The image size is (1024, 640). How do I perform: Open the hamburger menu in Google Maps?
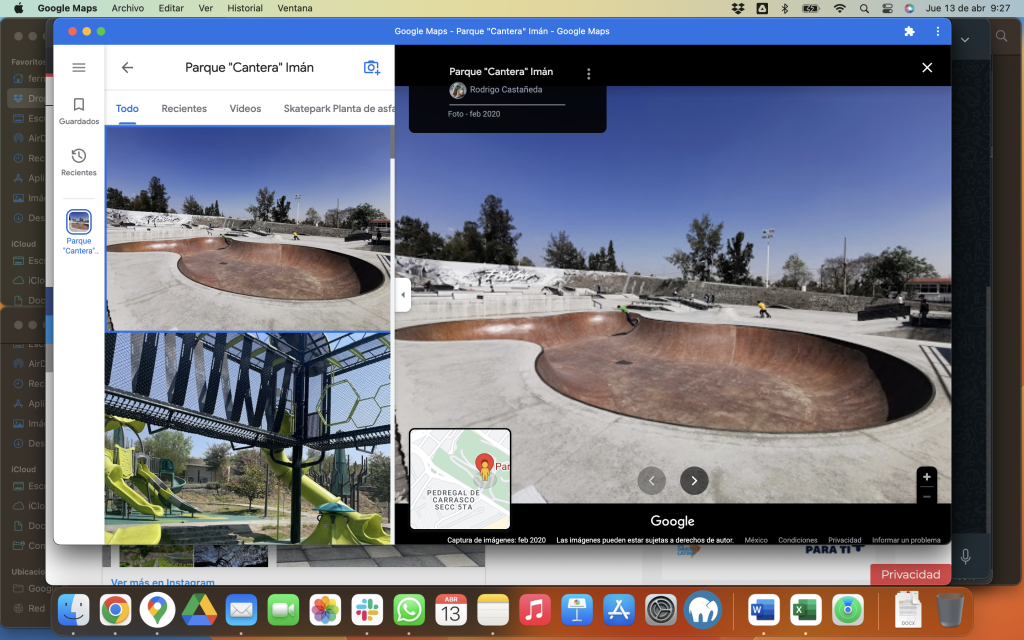[79, 68]
